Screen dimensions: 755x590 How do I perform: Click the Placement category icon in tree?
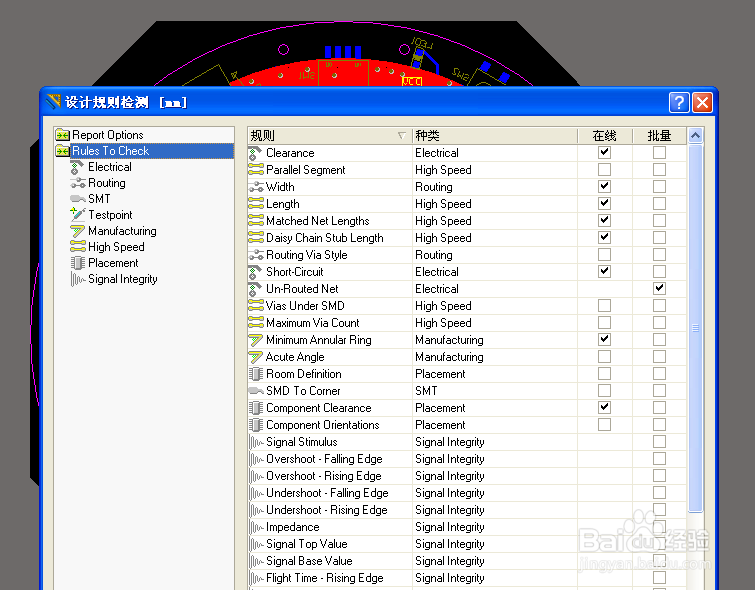click(78, 263)
